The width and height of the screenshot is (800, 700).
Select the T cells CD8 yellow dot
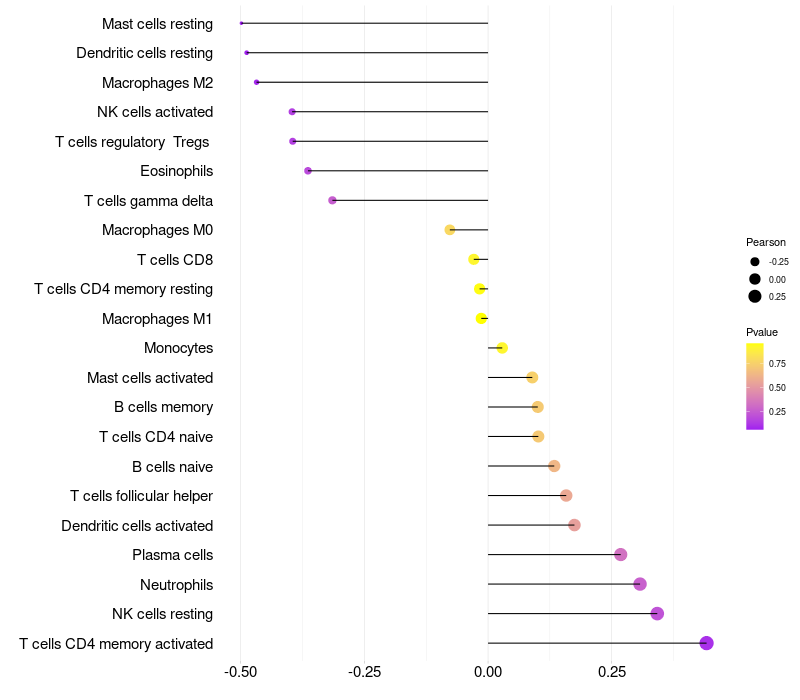tap(473, 260)
